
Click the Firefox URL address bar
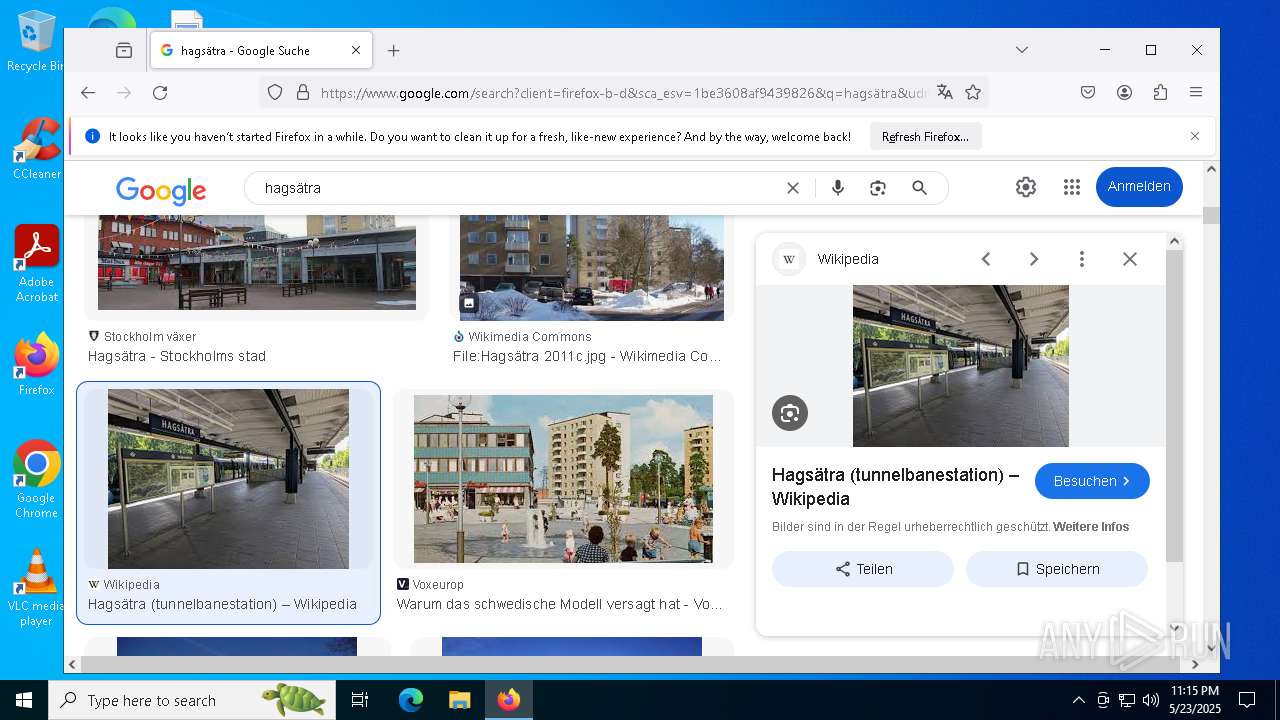click(622, 93)
